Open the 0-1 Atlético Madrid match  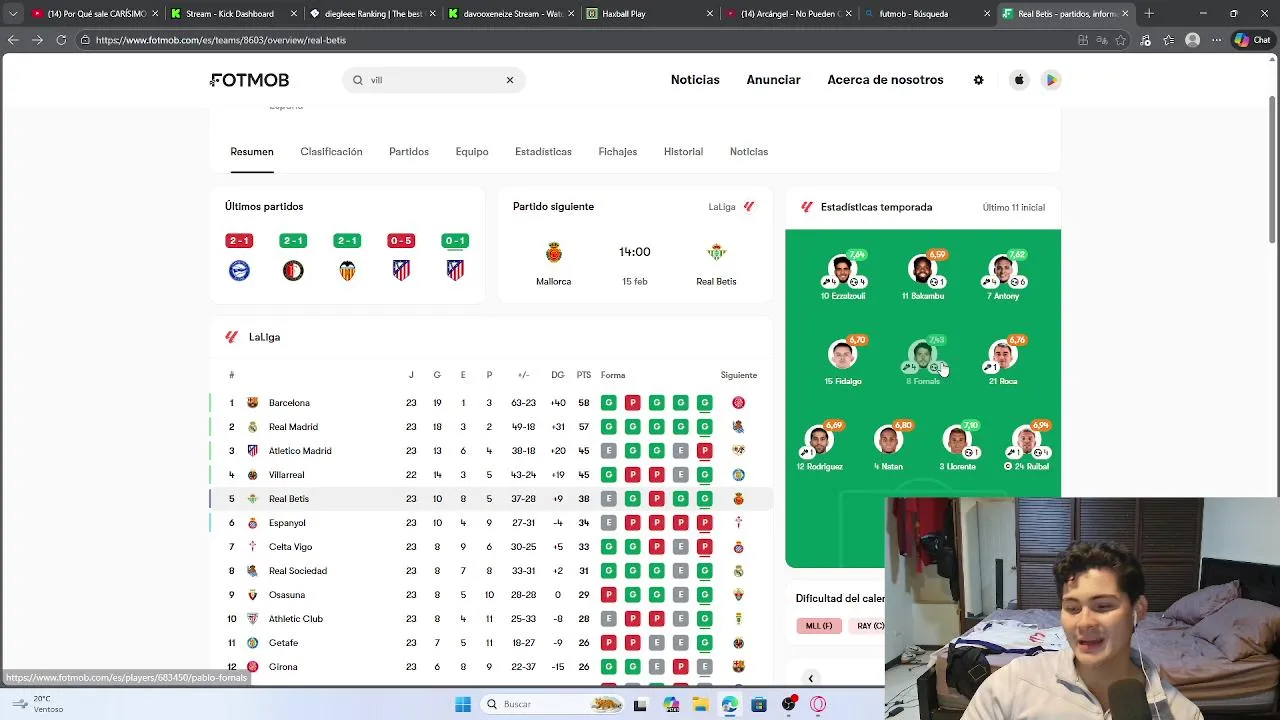tap(455, 258)
